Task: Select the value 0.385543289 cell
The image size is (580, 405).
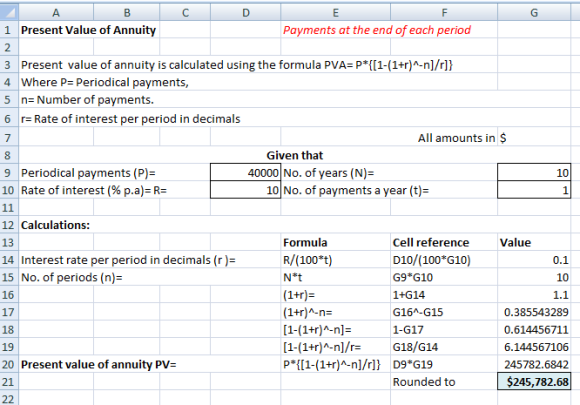Action: tap(534, 312)
